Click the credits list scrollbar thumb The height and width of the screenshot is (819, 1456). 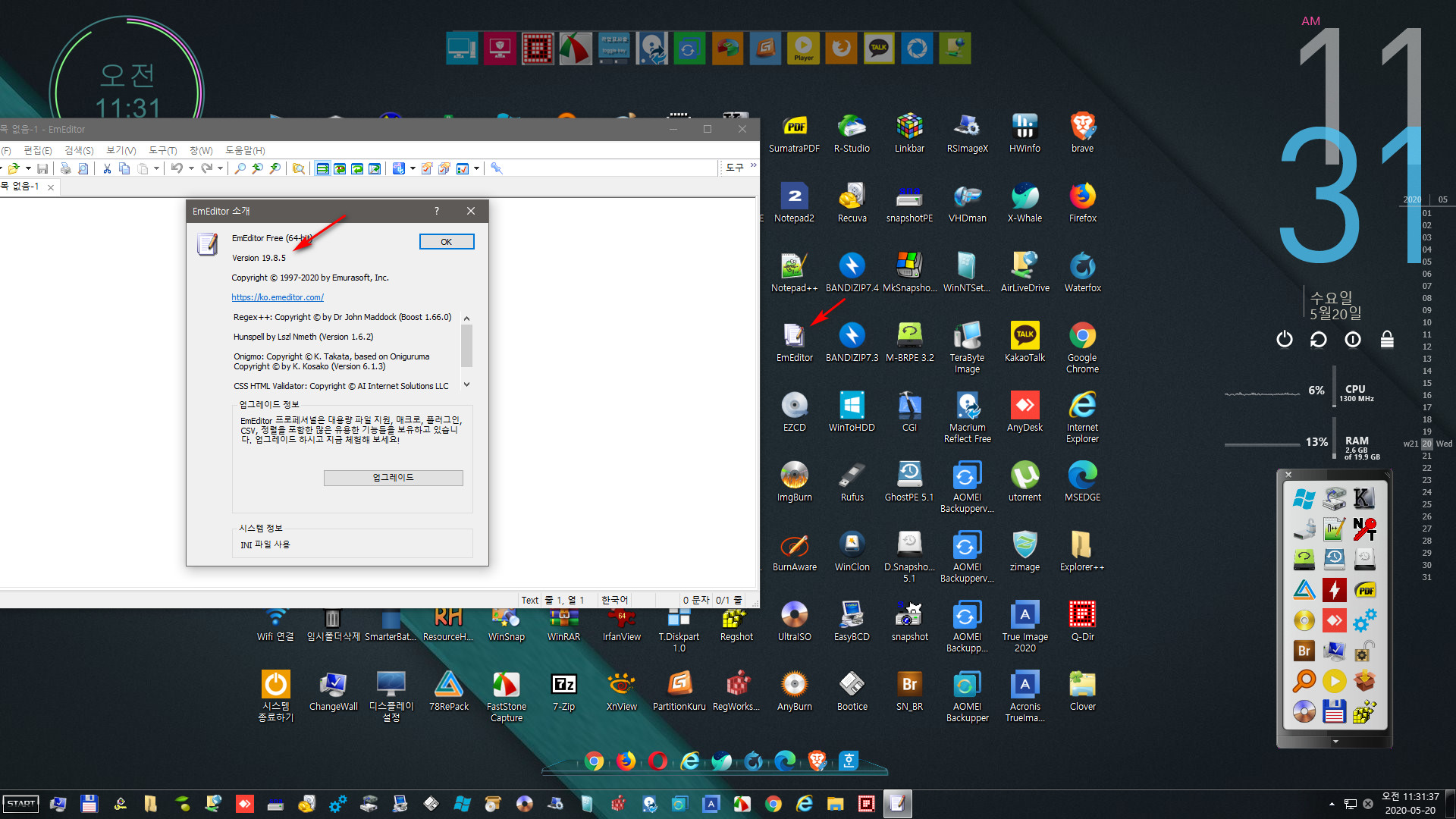point(466,346)
